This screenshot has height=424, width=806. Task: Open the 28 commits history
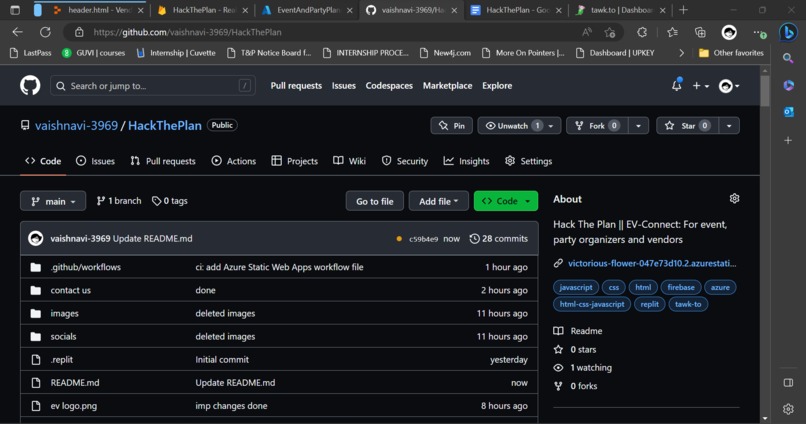[499, 238]
